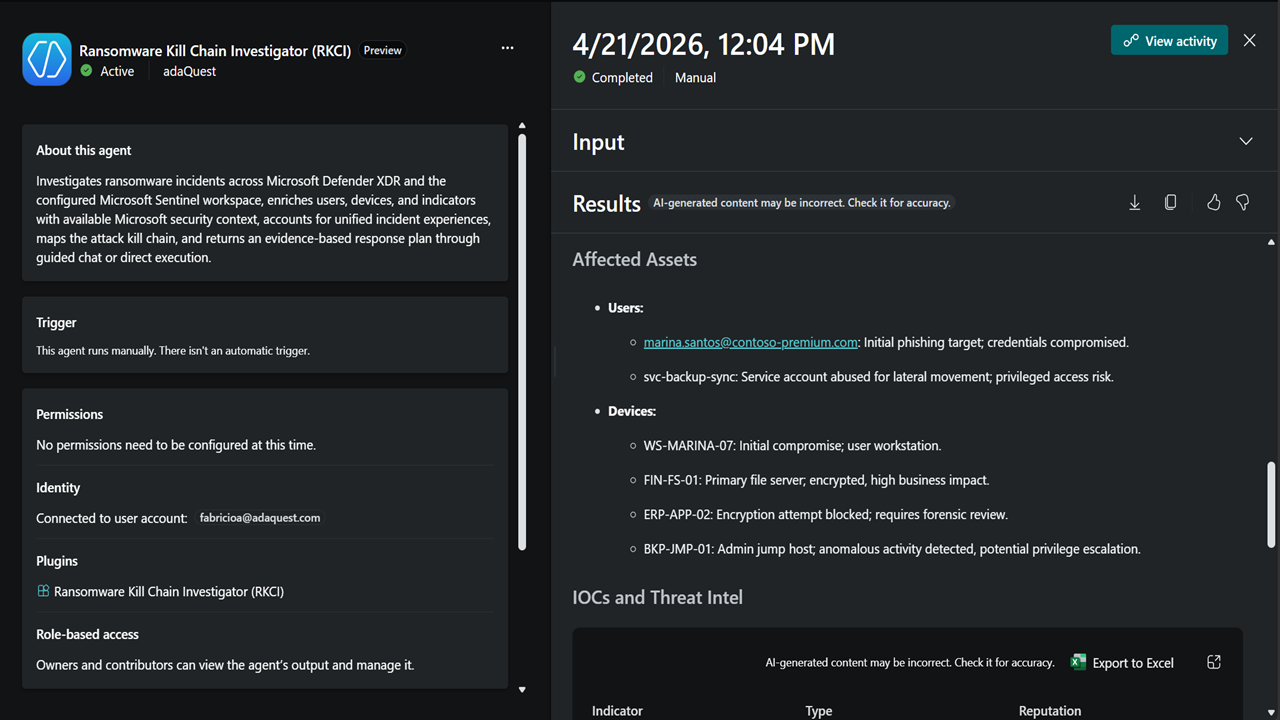This screenshot has height=720, width=1280.
Task: Select the WS-MARINA-07 device entry
Action: click(x=792, y=446)
